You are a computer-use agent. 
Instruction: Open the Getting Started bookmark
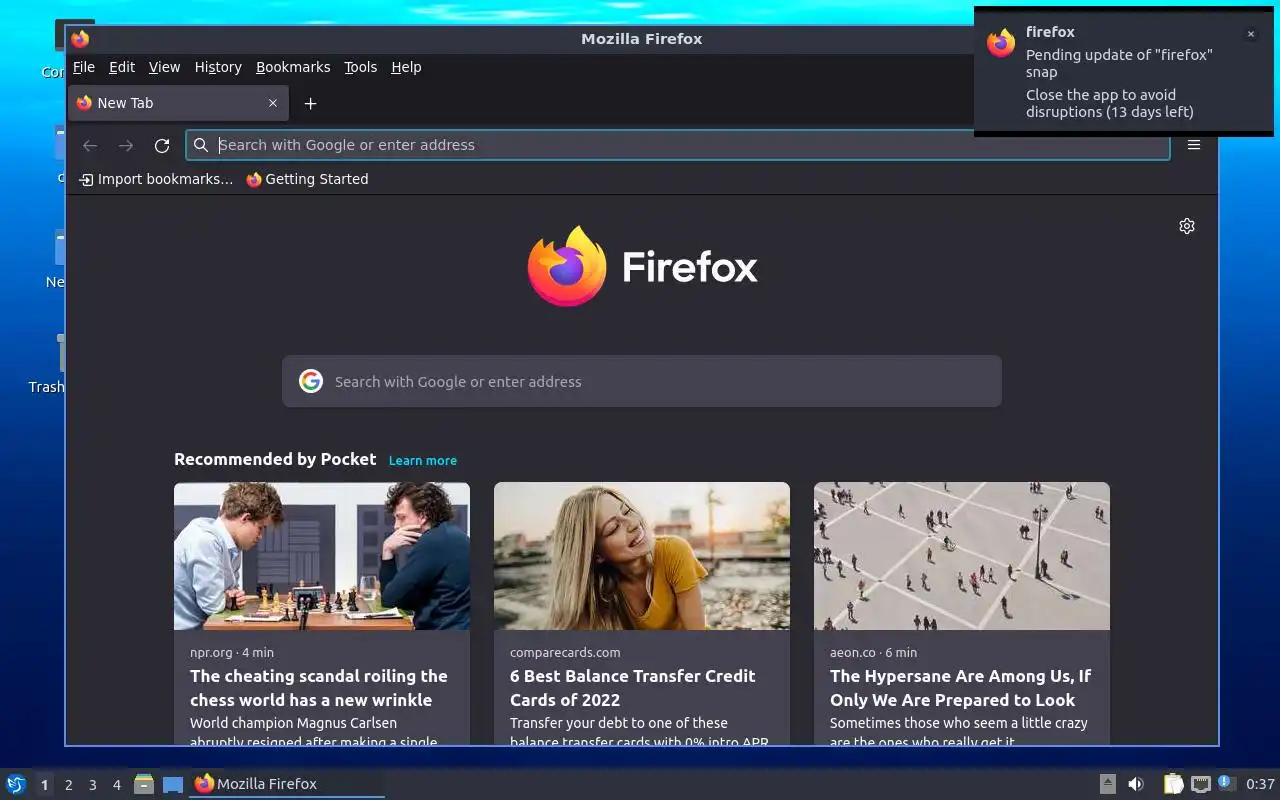[307, 179]
